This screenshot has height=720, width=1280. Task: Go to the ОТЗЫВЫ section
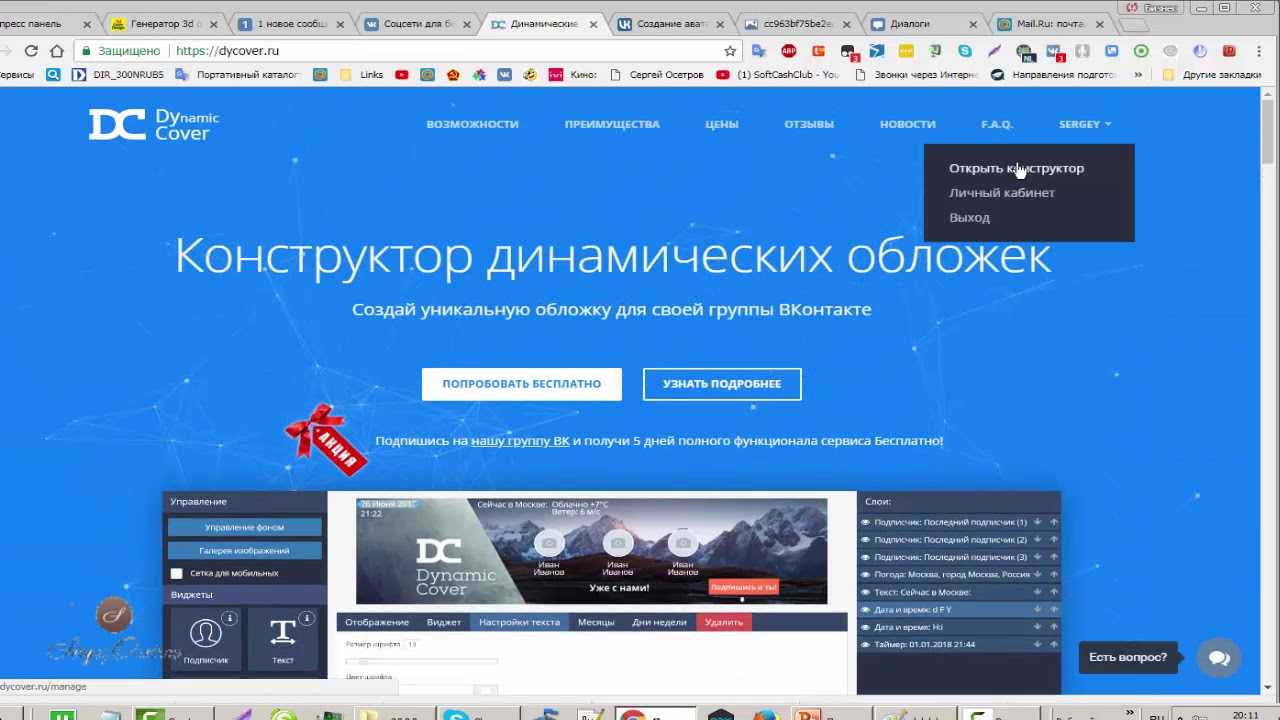pyautogui.click(x=809, y=124)
